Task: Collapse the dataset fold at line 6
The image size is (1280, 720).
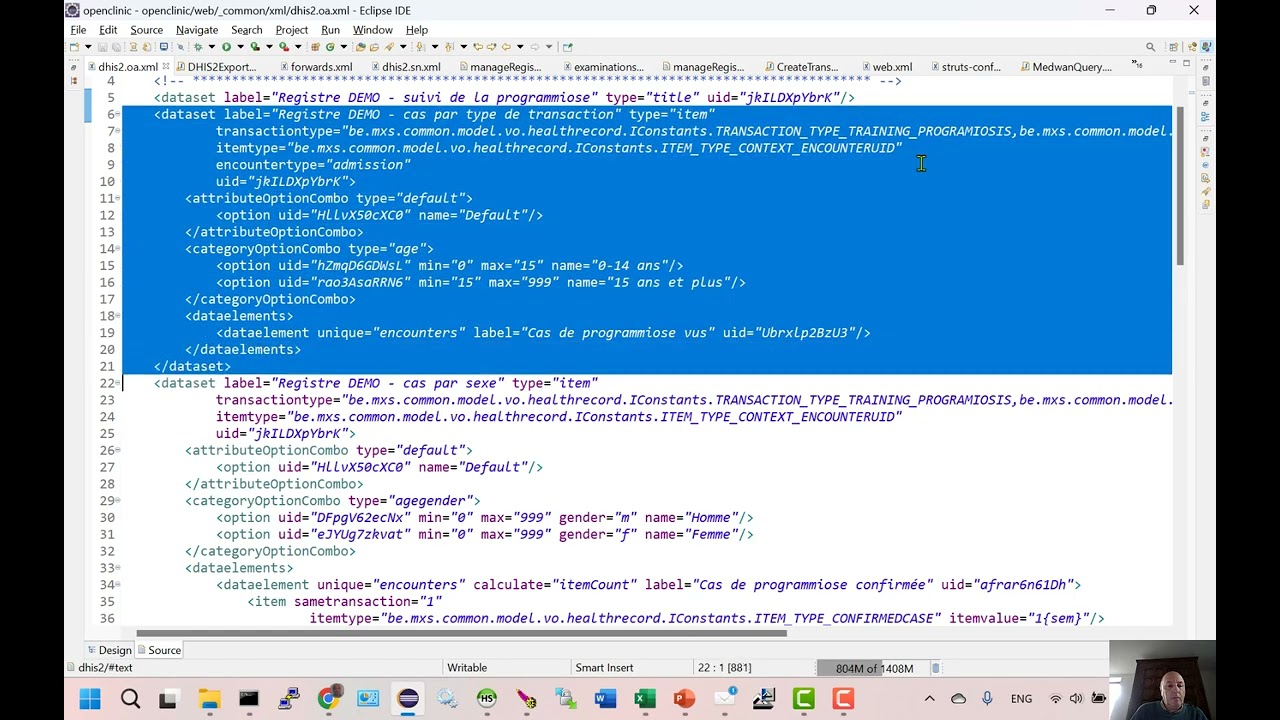Action: tap(119, 115)
